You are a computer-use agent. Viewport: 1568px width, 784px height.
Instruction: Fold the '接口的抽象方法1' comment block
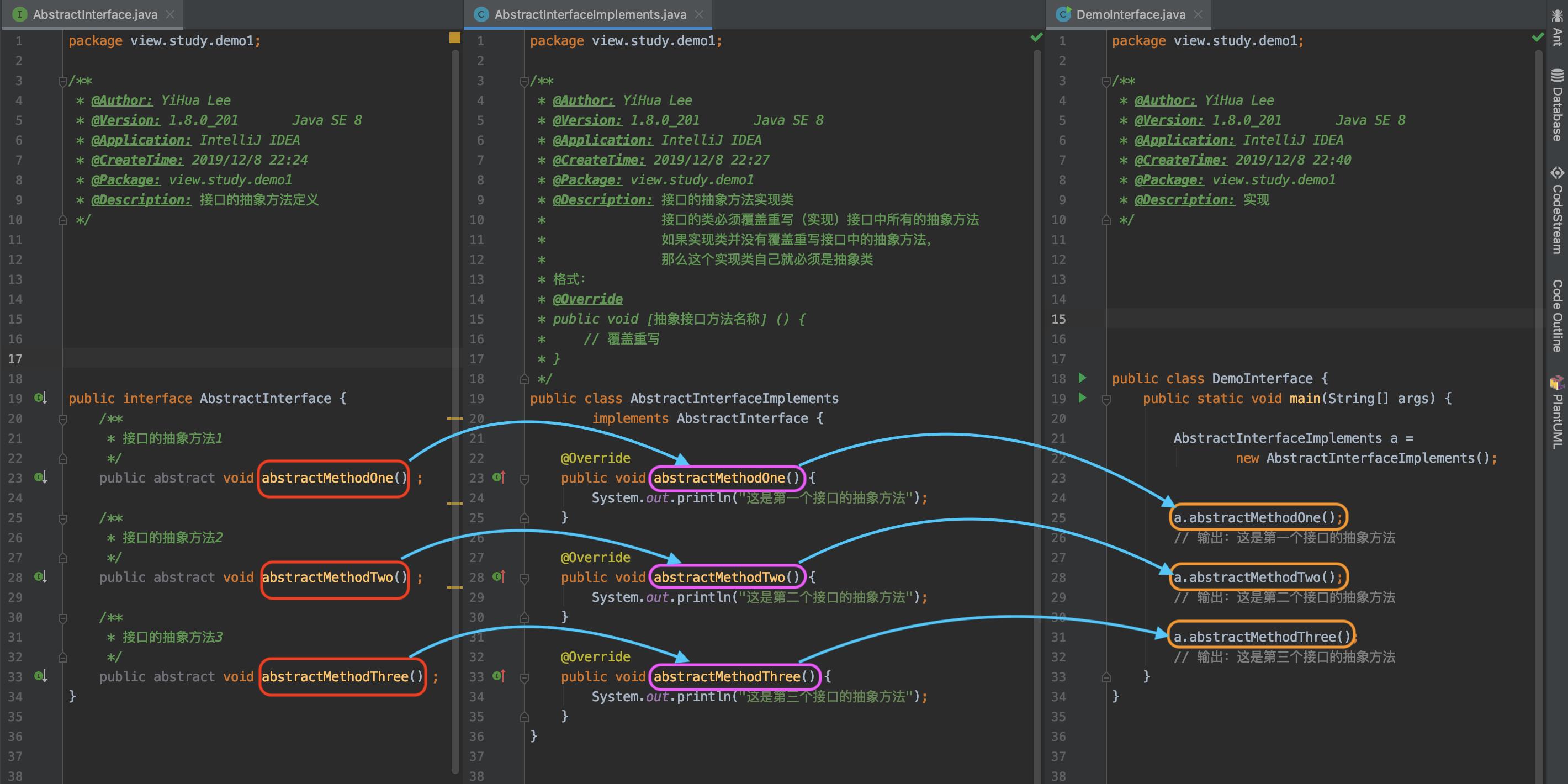pos(62,419)
